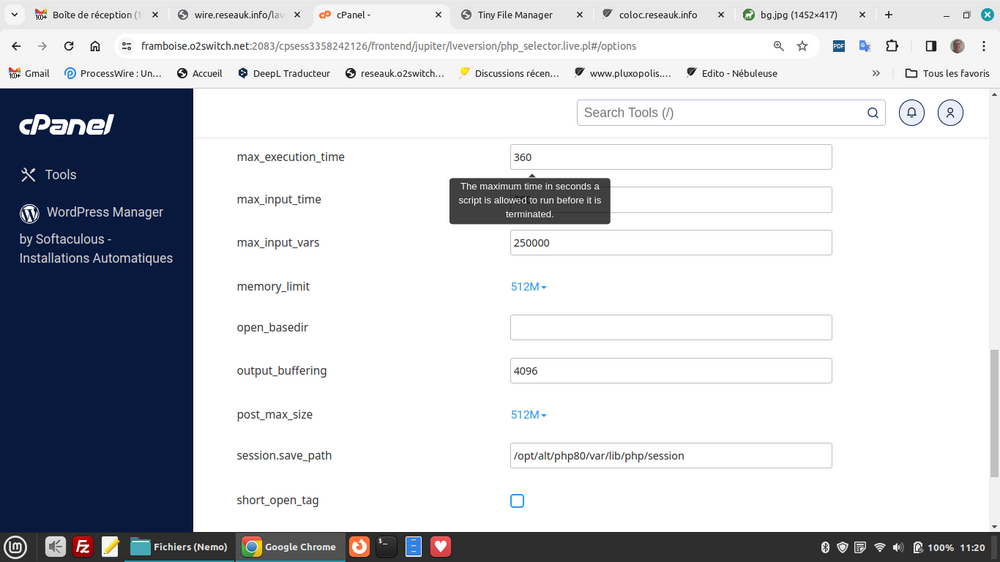Open cPanel notifications bell
Screen dimensions: 1000x562
[x=911, y=113]
